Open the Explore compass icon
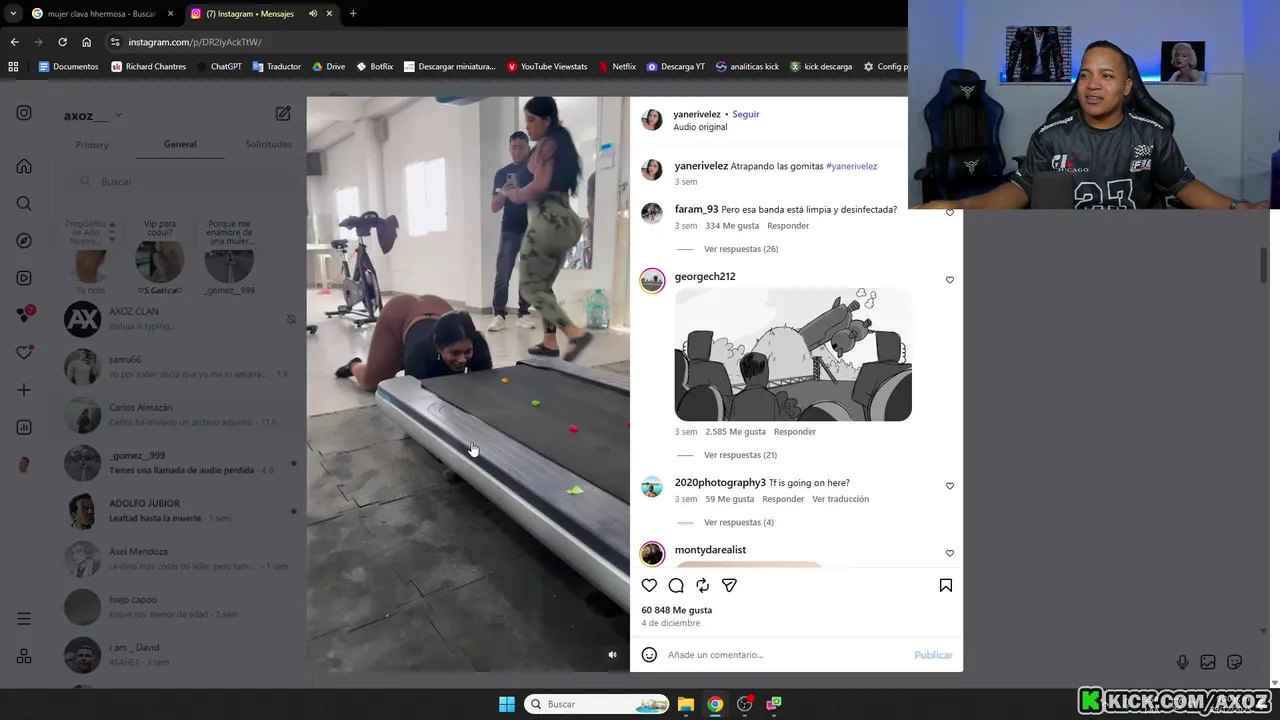The width and height of the screenshot is (1280, 720). click(x=24, y=241)
